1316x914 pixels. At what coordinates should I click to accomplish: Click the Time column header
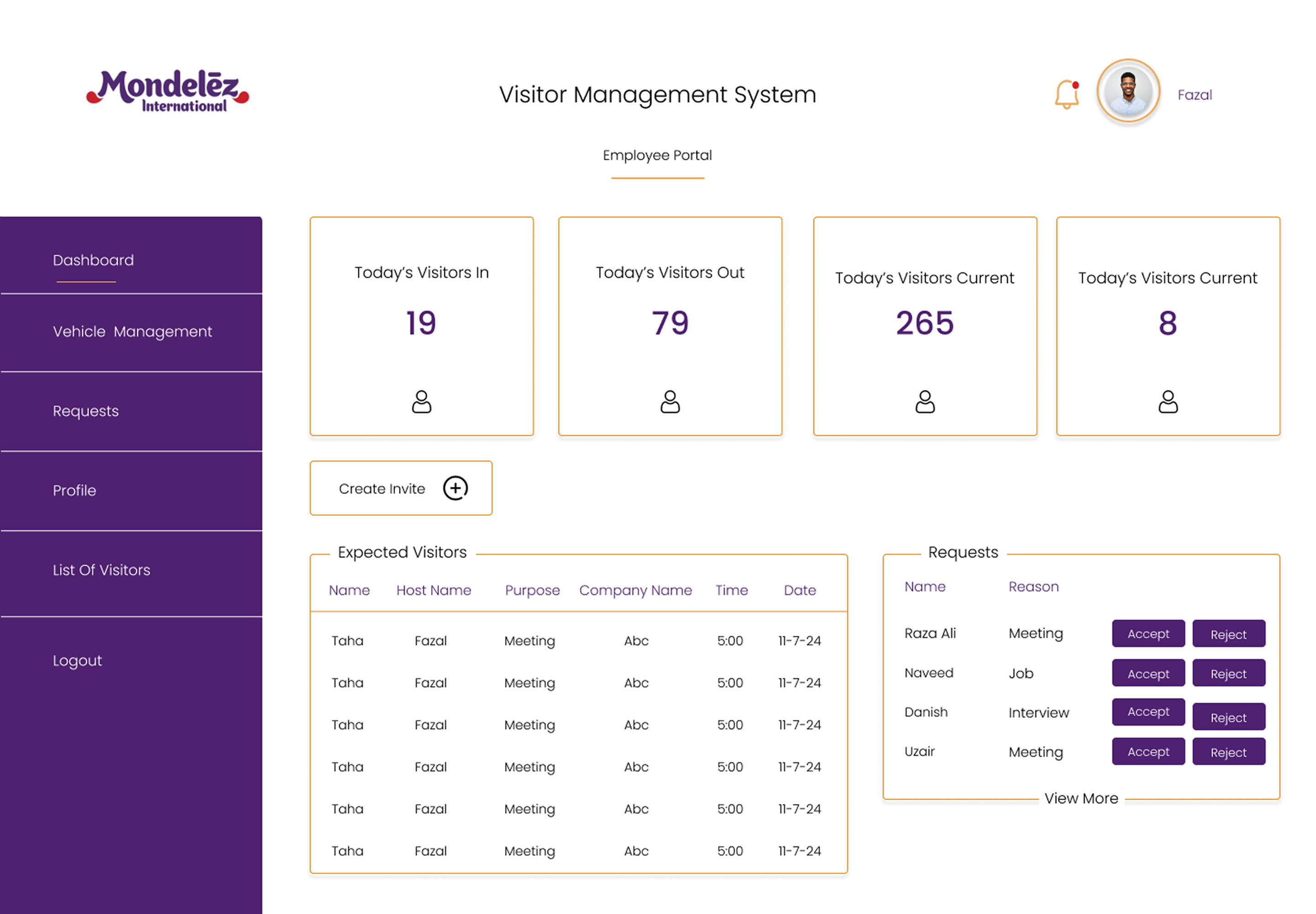(x=731, y=590)
